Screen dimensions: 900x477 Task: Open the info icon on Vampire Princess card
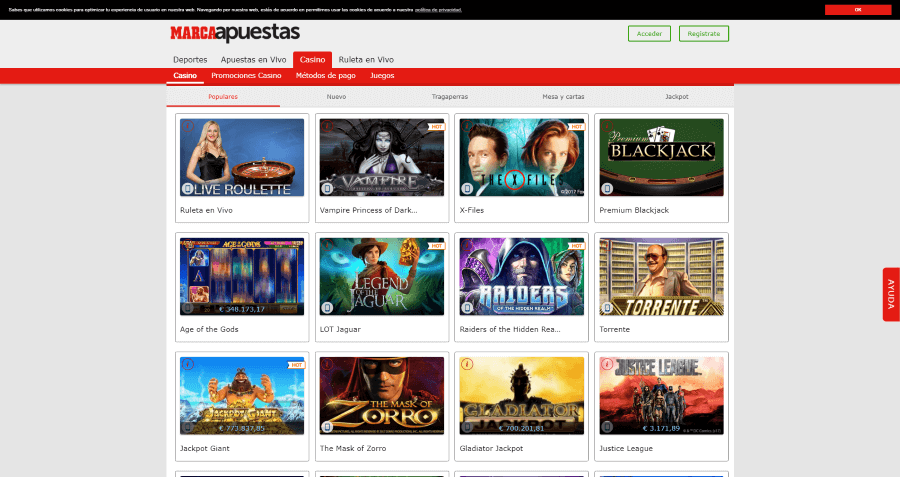coord(327,126)
